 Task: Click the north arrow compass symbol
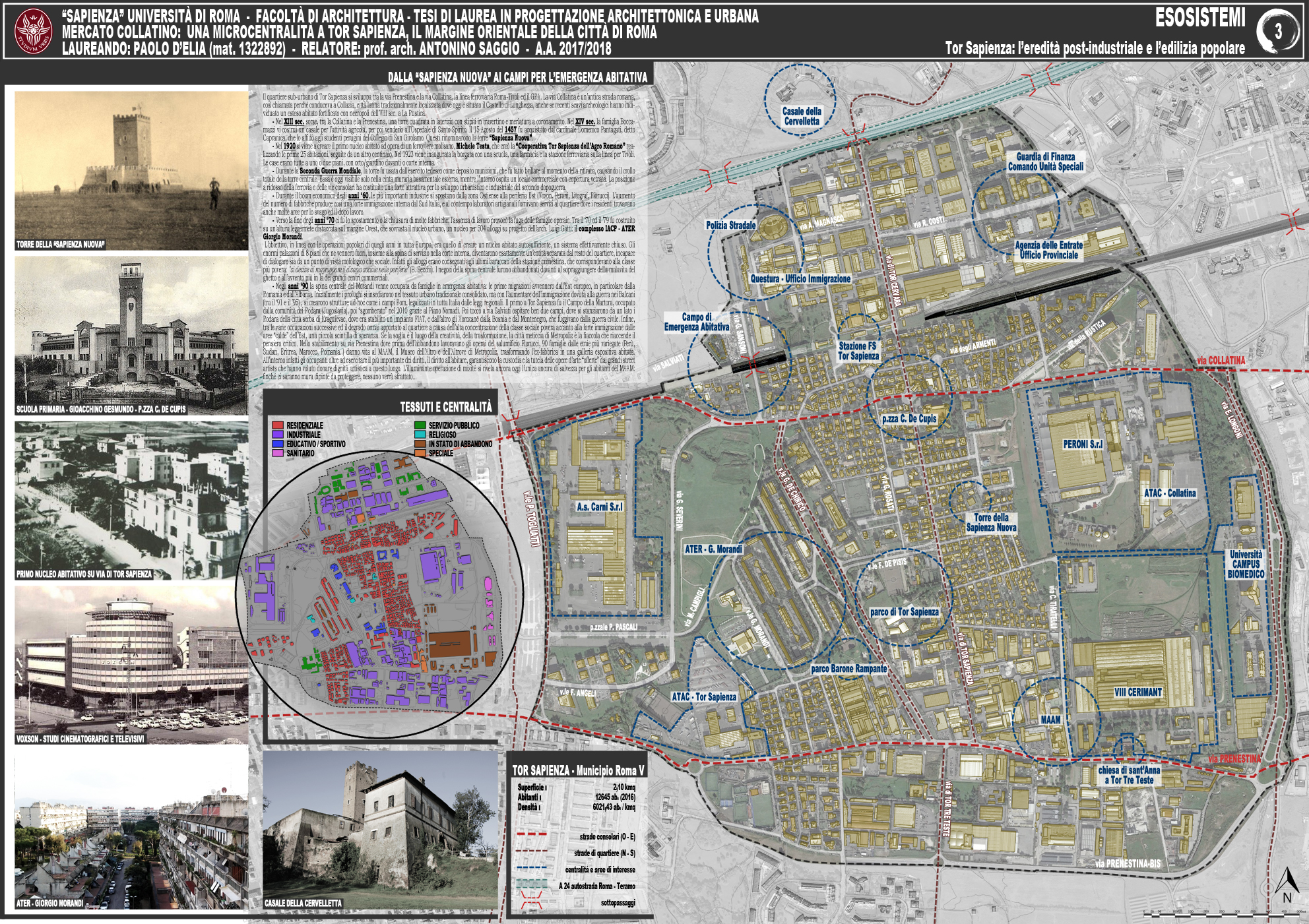pyautogui.click(x=1287, y=884)
